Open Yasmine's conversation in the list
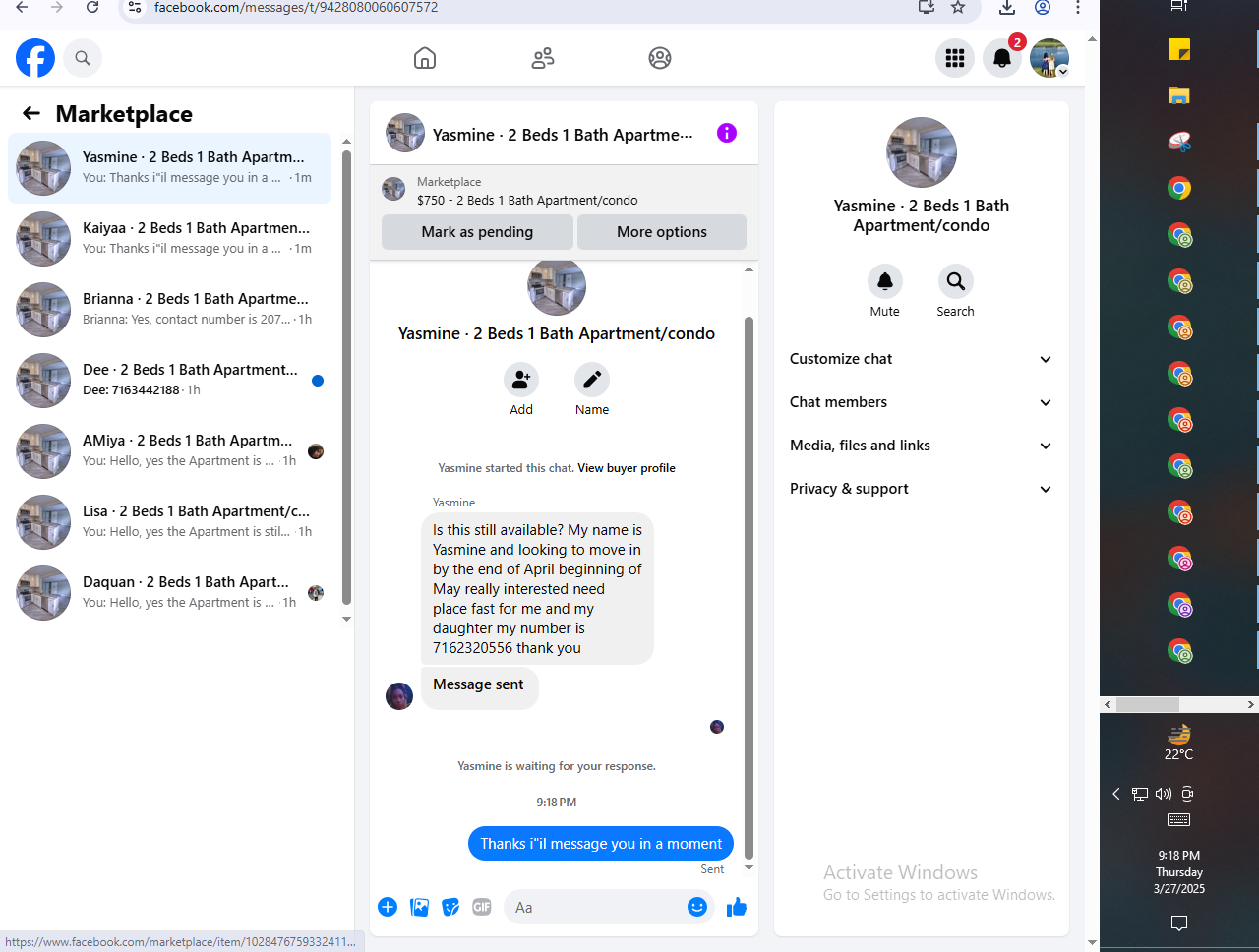Screen dimensions: 1259x952 coord(169,168)
